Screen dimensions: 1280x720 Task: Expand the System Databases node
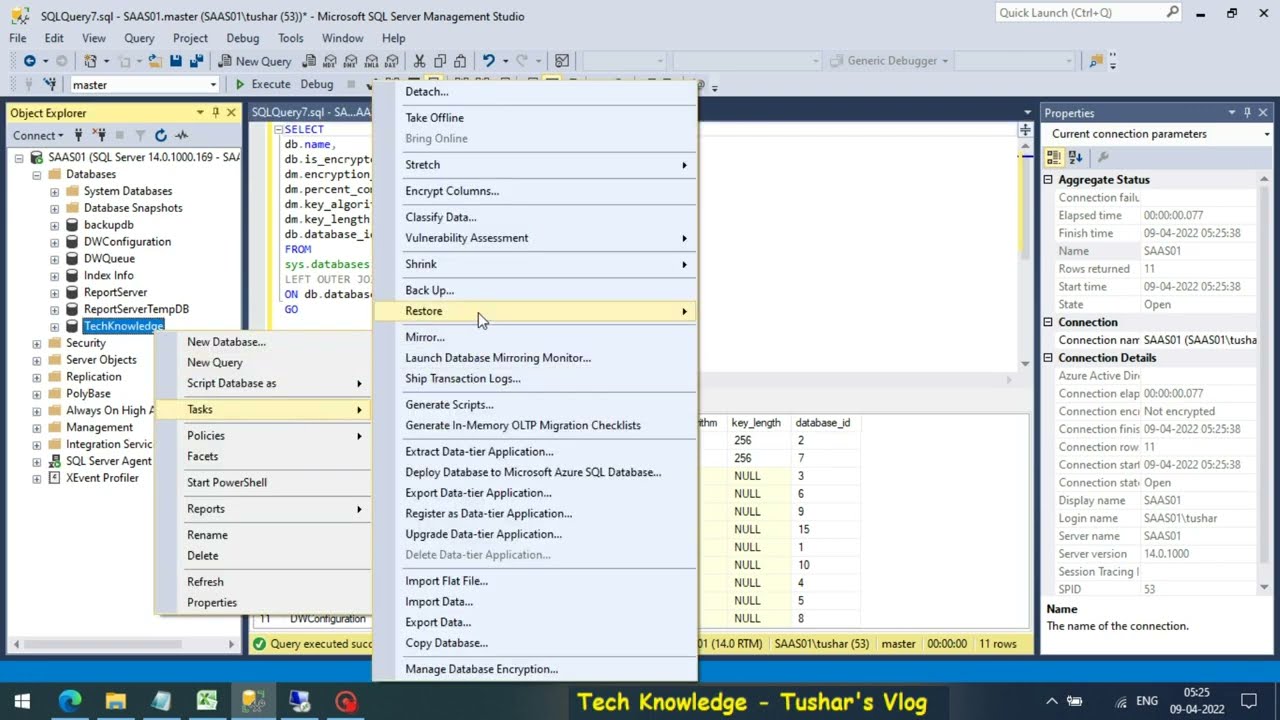(54, 191)
